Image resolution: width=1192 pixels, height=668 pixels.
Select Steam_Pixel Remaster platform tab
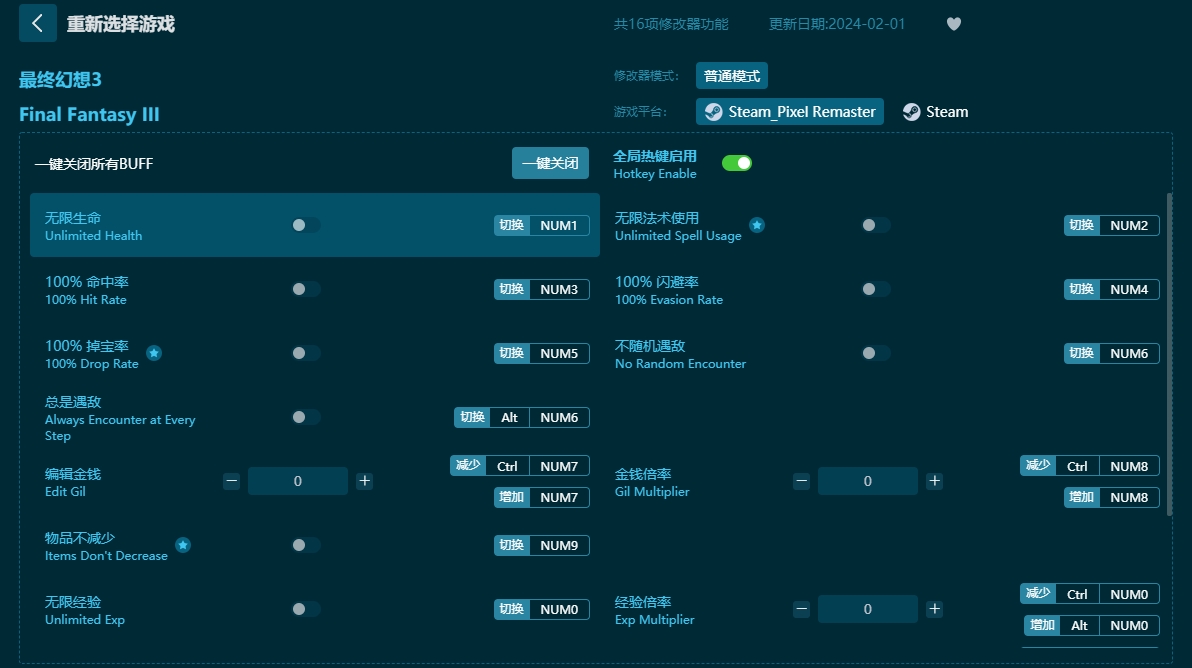click(790, 112)
